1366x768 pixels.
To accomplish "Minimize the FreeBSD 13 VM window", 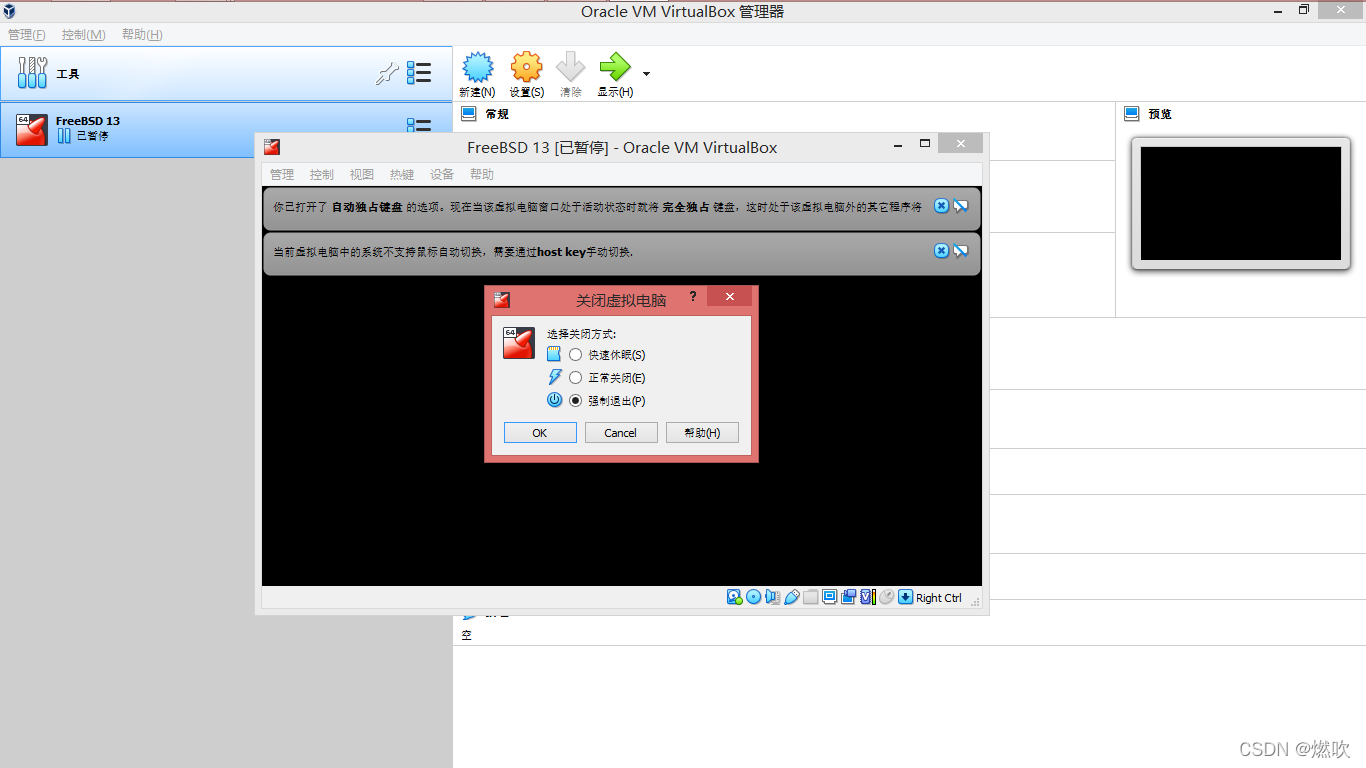I will [897, 145].
